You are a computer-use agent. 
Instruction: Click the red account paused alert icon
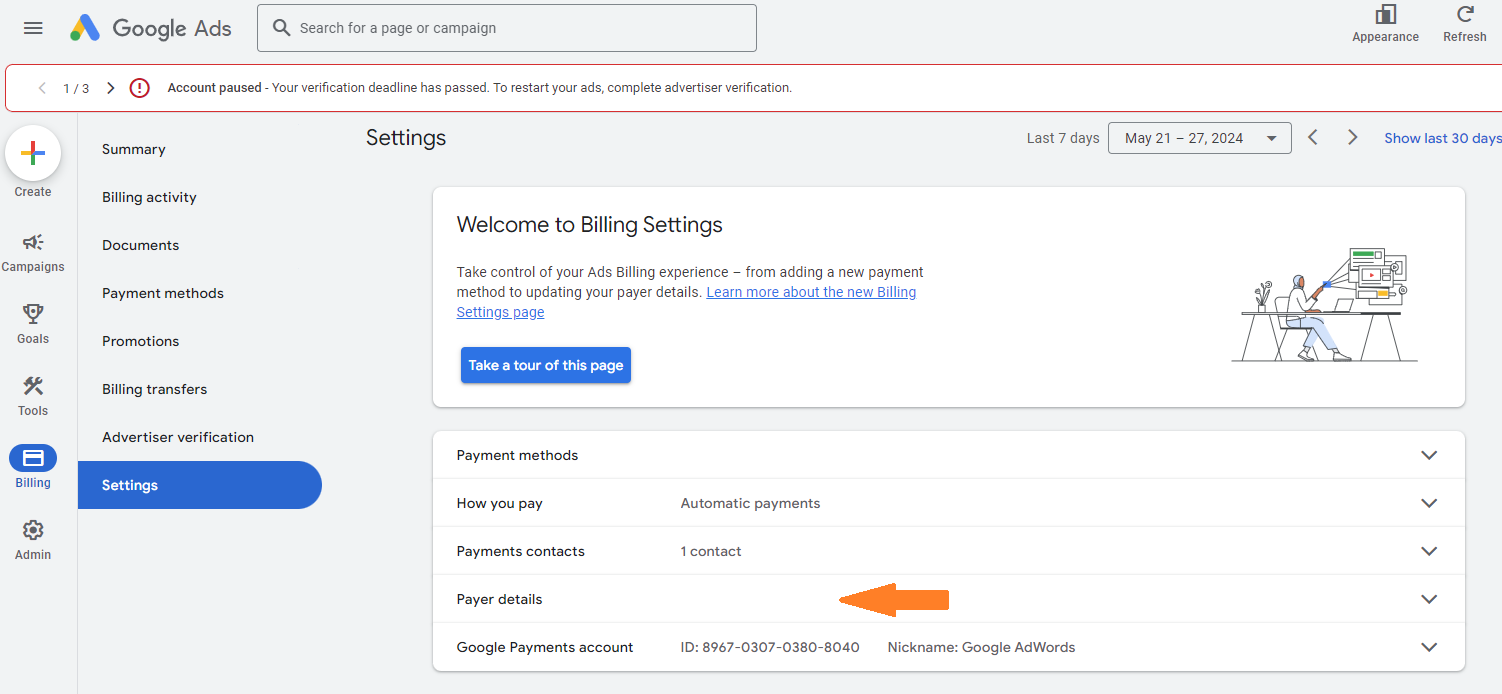(x=140, y=88)
